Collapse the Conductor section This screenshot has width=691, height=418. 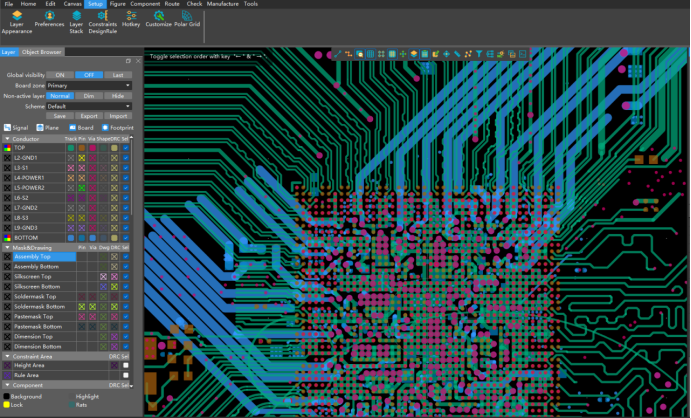(7, 139)
